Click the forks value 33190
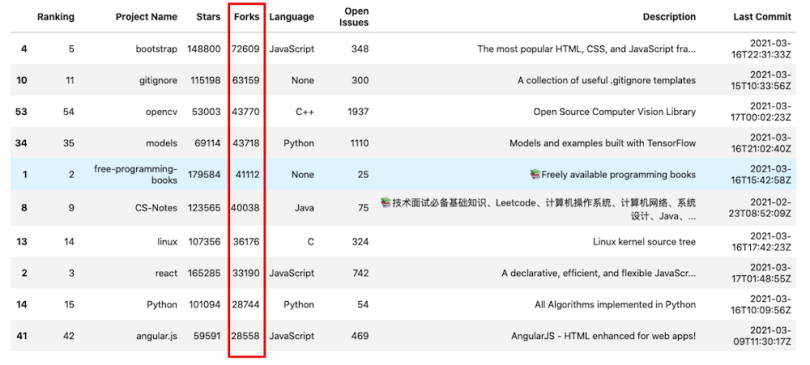 coord(246,273)
